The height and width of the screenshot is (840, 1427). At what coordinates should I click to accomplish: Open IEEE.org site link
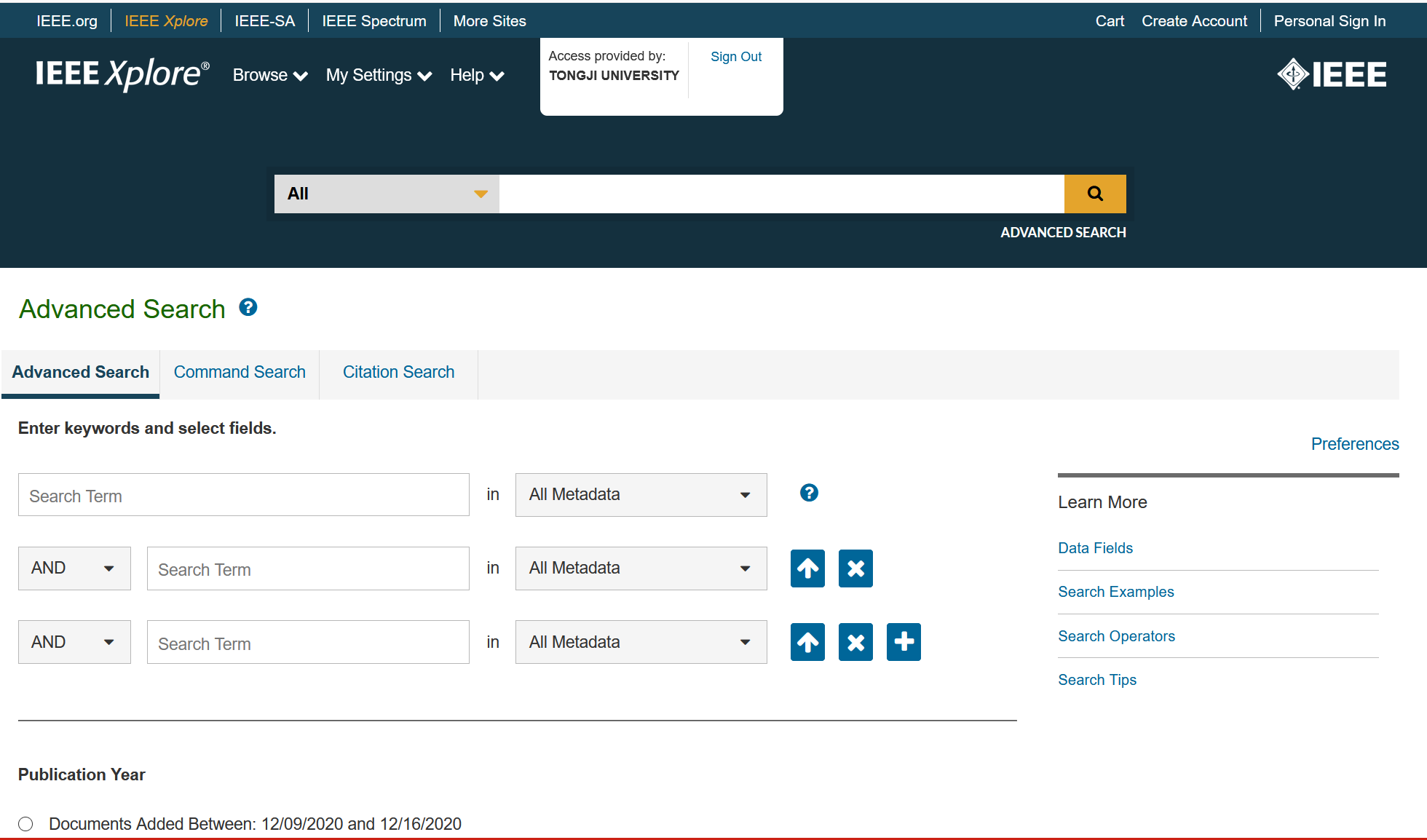(67, 21)
